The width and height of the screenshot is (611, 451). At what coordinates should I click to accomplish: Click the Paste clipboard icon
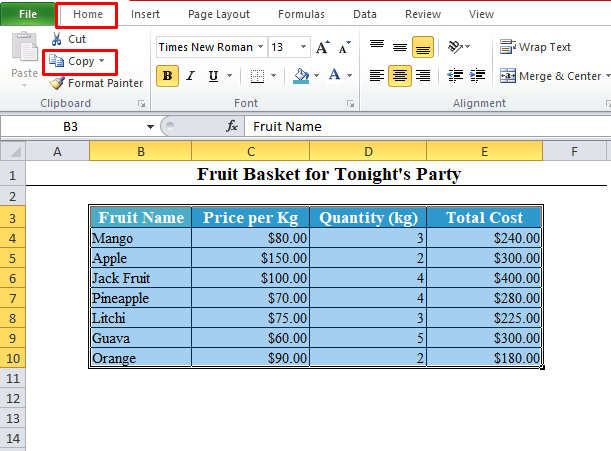pos(25,47)
